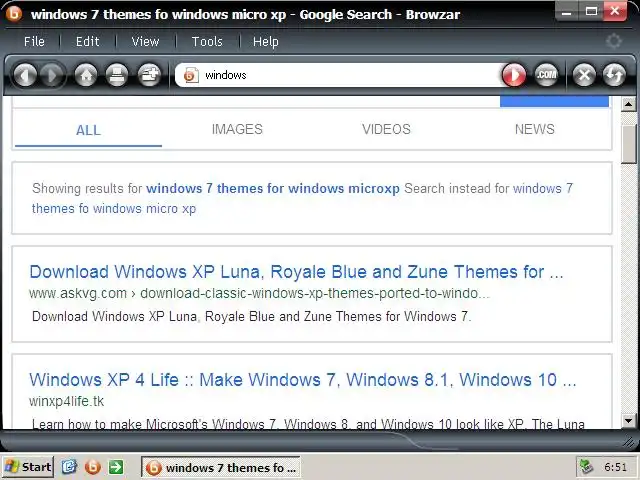Click the vertical scrollbar thumb
This screenshot has height=480, width=640.
tap(629, 144)
